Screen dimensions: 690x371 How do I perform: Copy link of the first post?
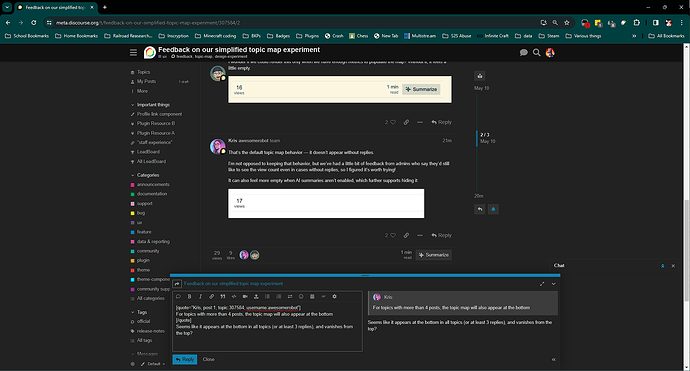coord(406,122)
